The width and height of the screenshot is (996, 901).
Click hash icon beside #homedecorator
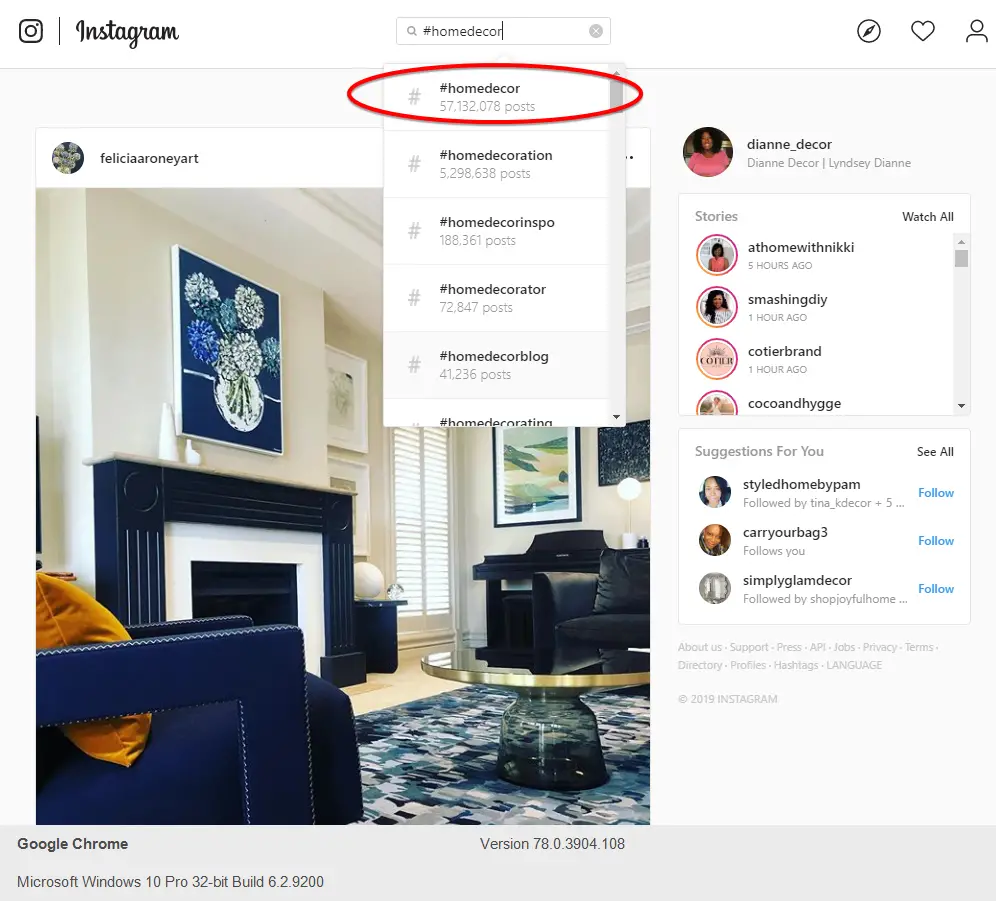pos(414,298)
